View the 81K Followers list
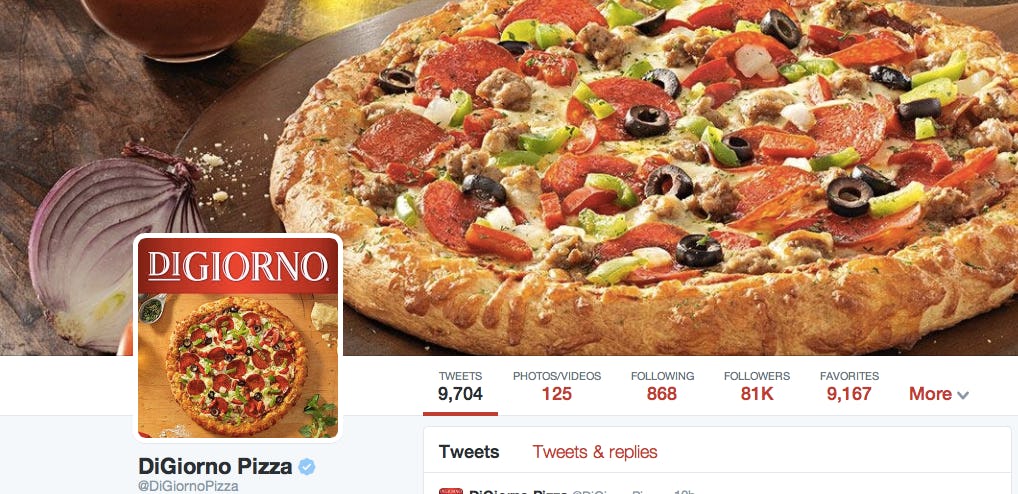The image size is (1018, 494). (757, 386)
